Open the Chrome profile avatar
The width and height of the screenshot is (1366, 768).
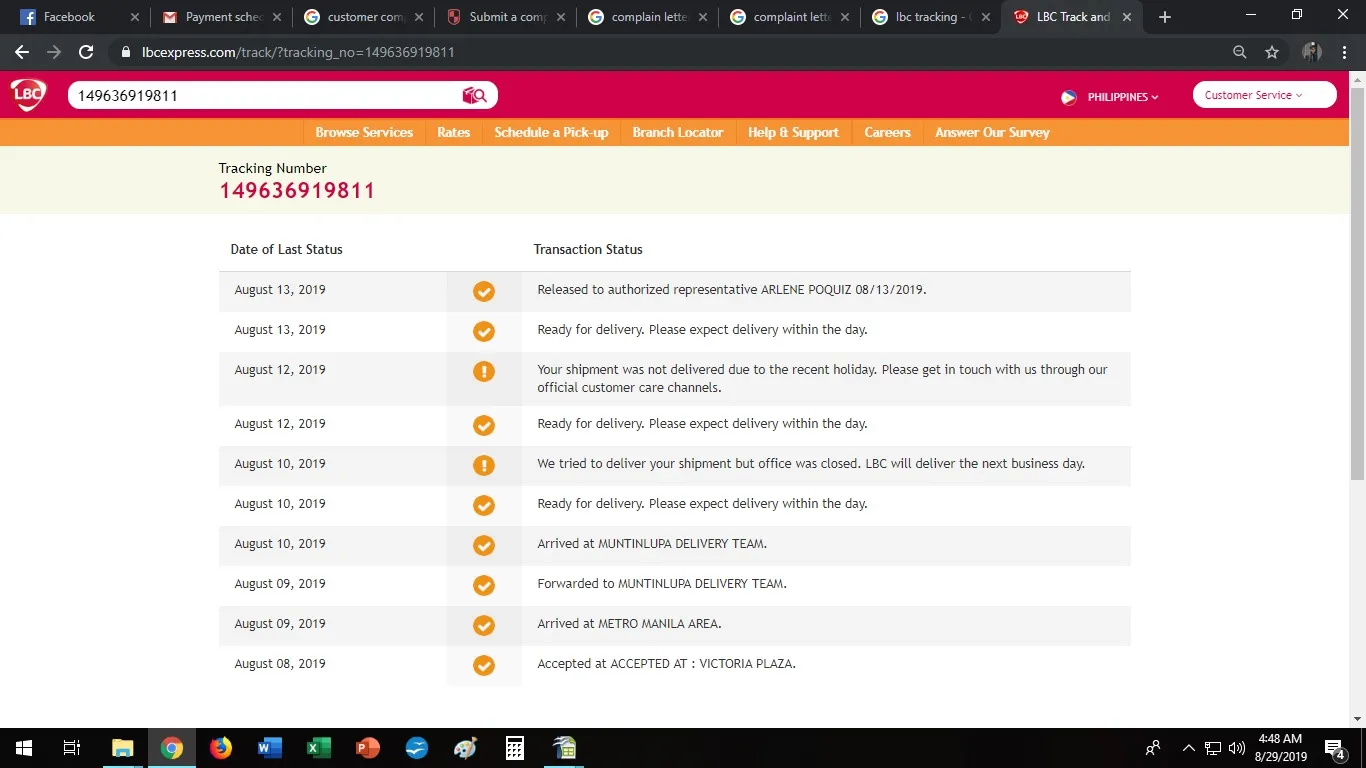pyautogui.click(x=1312, y=52)
